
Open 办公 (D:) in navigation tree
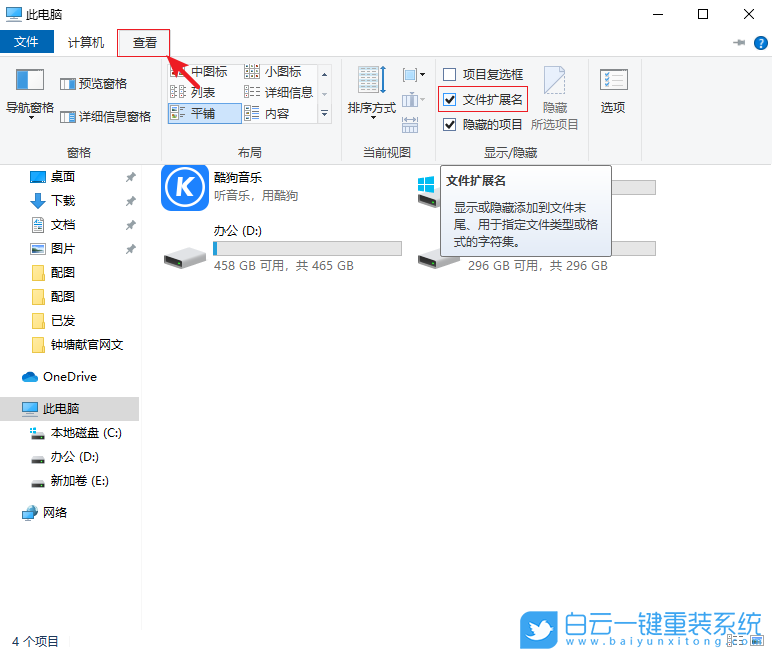74,457
